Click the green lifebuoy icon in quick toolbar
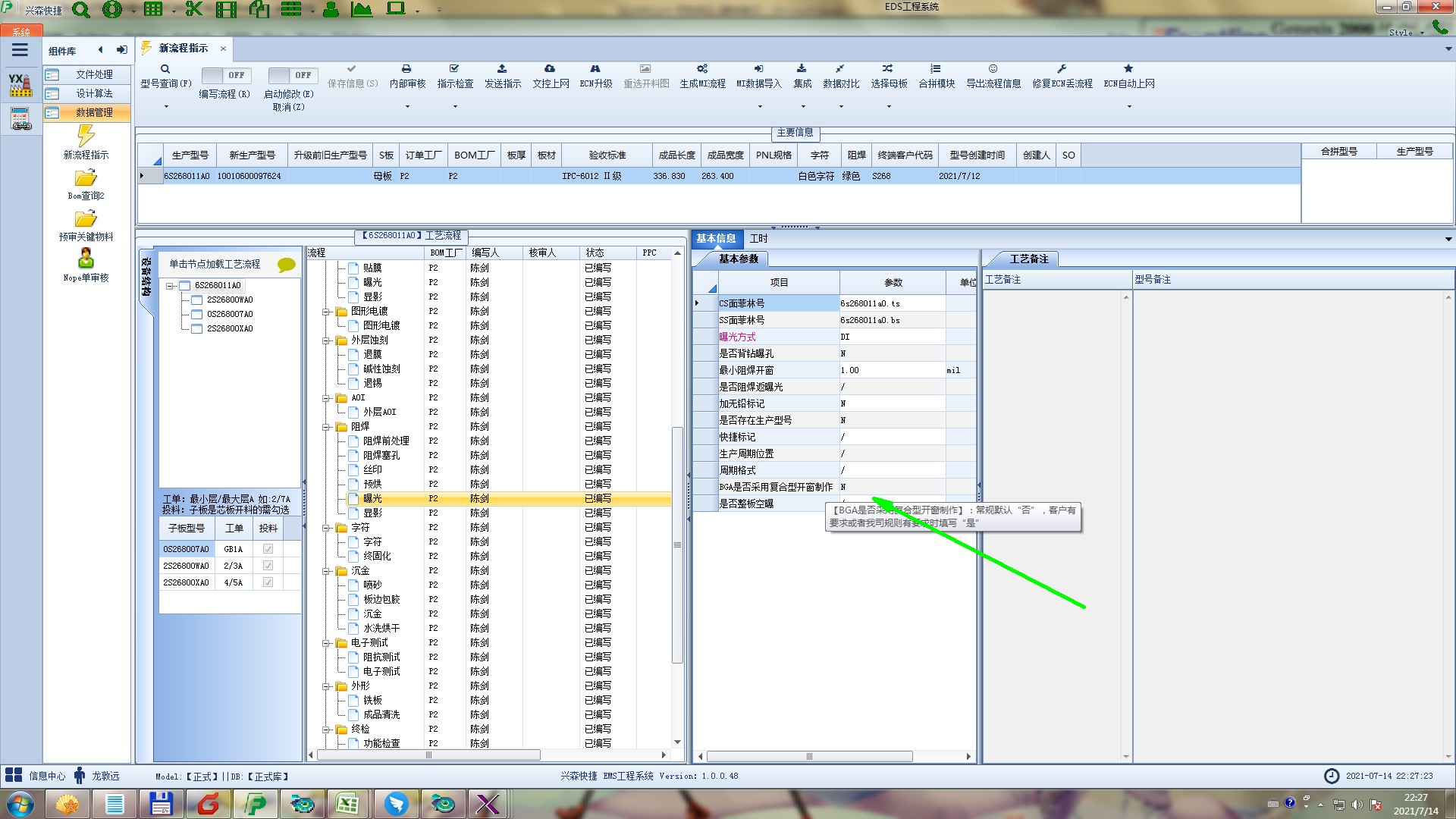Viewport: 1456px width, 819px height. 112,10
